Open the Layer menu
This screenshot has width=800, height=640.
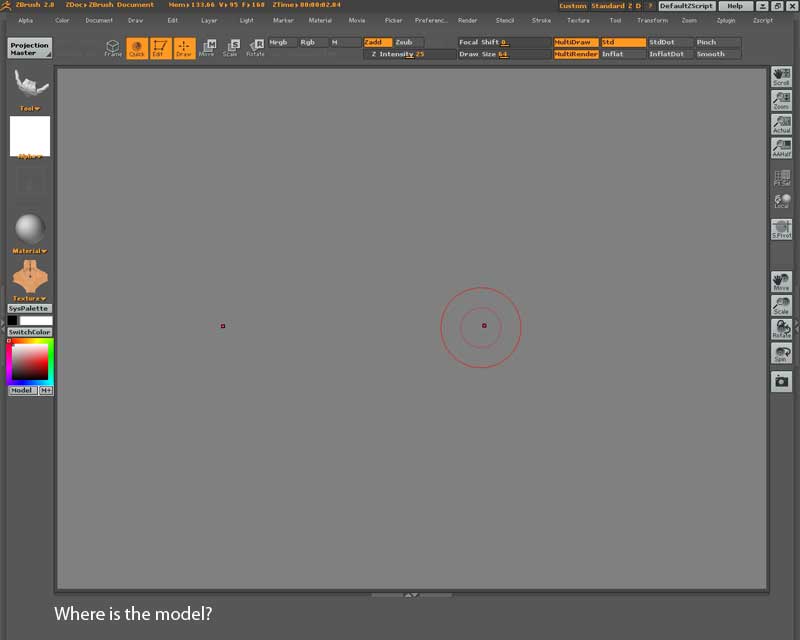tap(209, 20)
